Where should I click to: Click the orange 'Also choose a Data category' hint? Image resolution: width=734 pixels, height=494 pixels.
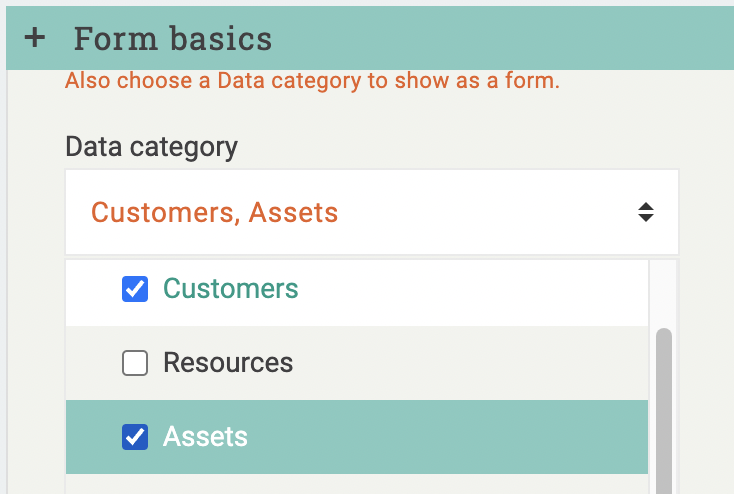tap(312, 81)
